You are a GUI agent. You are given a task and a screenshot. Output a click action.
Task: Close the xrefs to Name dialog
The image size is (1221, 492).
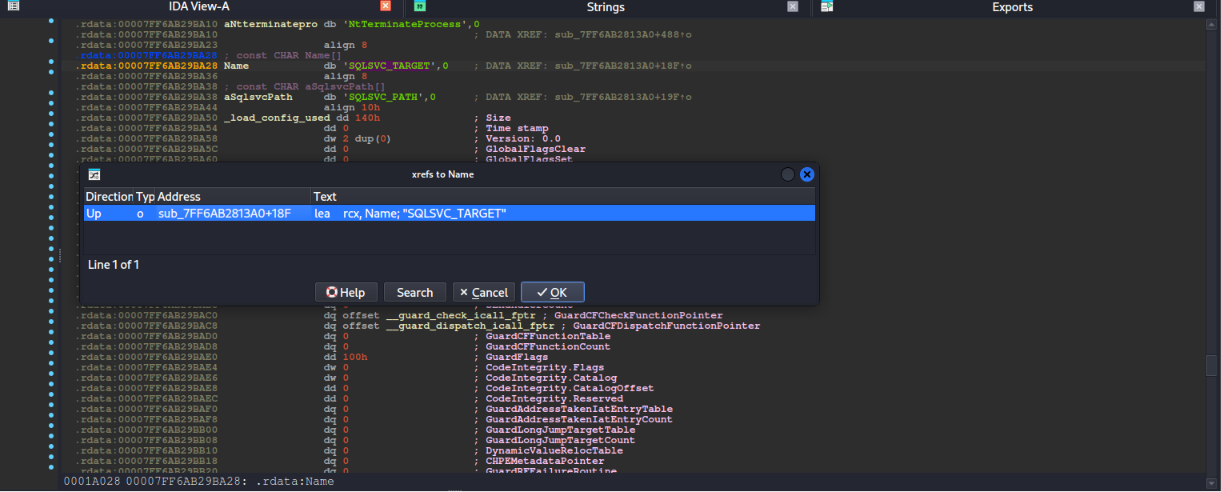pos(807,174)
